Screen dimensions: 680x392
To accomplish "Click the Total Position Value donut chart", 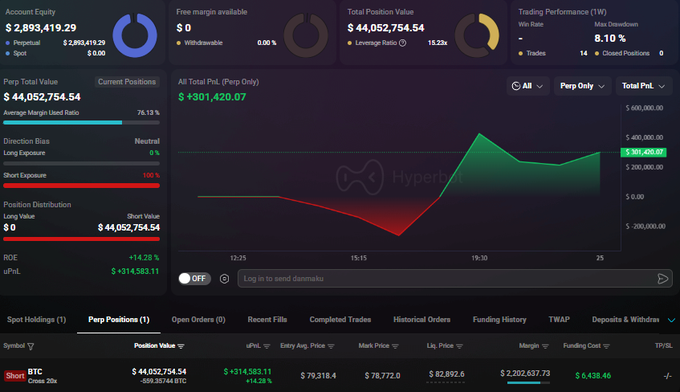I will coord(477,35).
